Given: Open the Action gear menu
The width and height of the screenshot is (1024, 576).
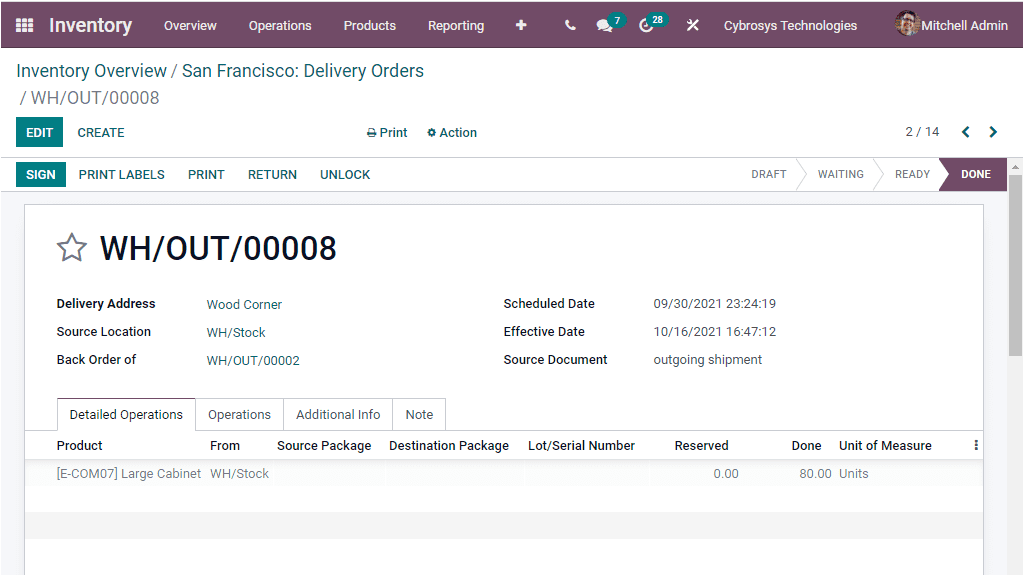Looking at the screenshot, I should 451,132.
